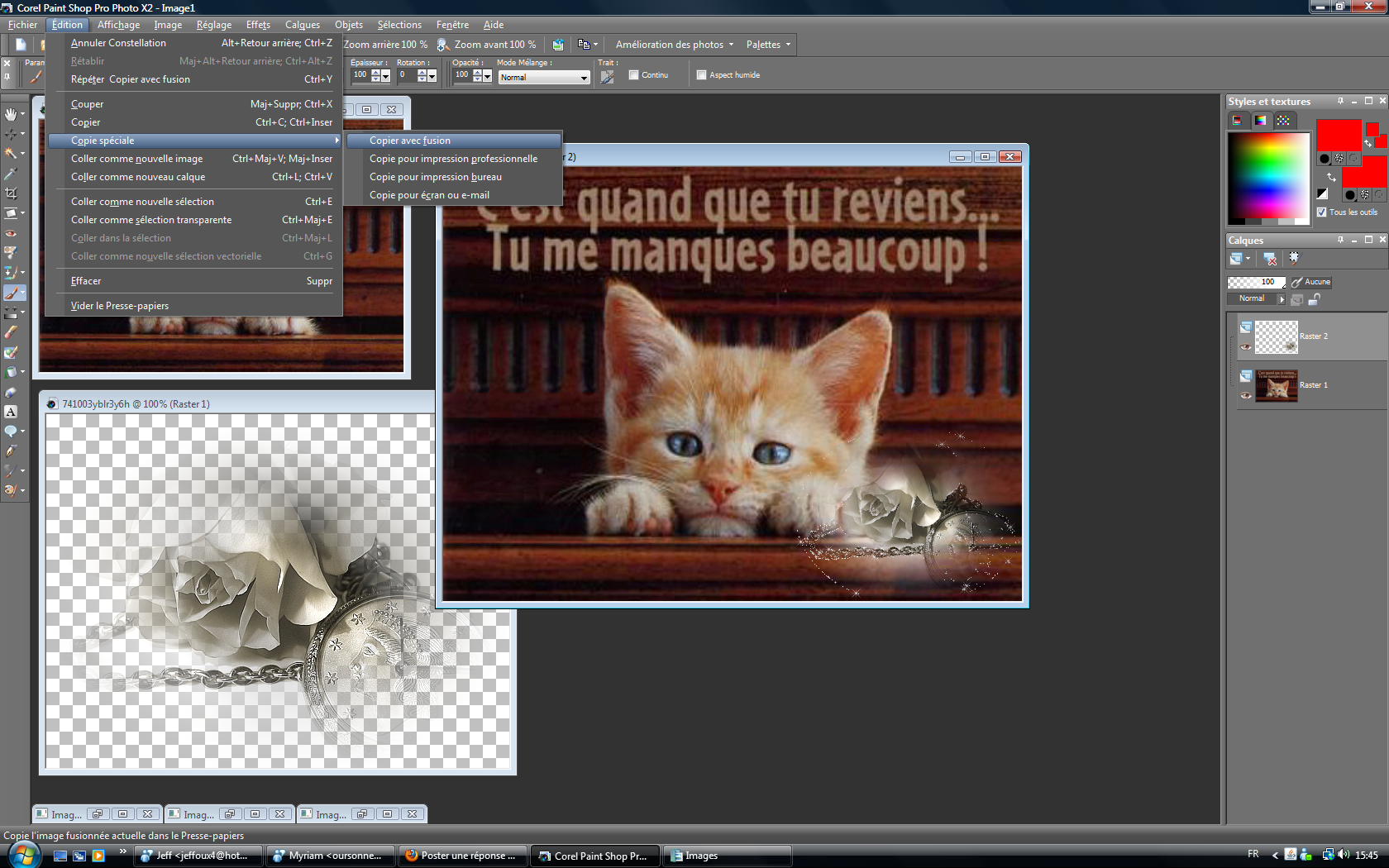The image size is (1389, 868).
Task: Open the Calques menu in the menu bar
Action: tap(303, 25)
